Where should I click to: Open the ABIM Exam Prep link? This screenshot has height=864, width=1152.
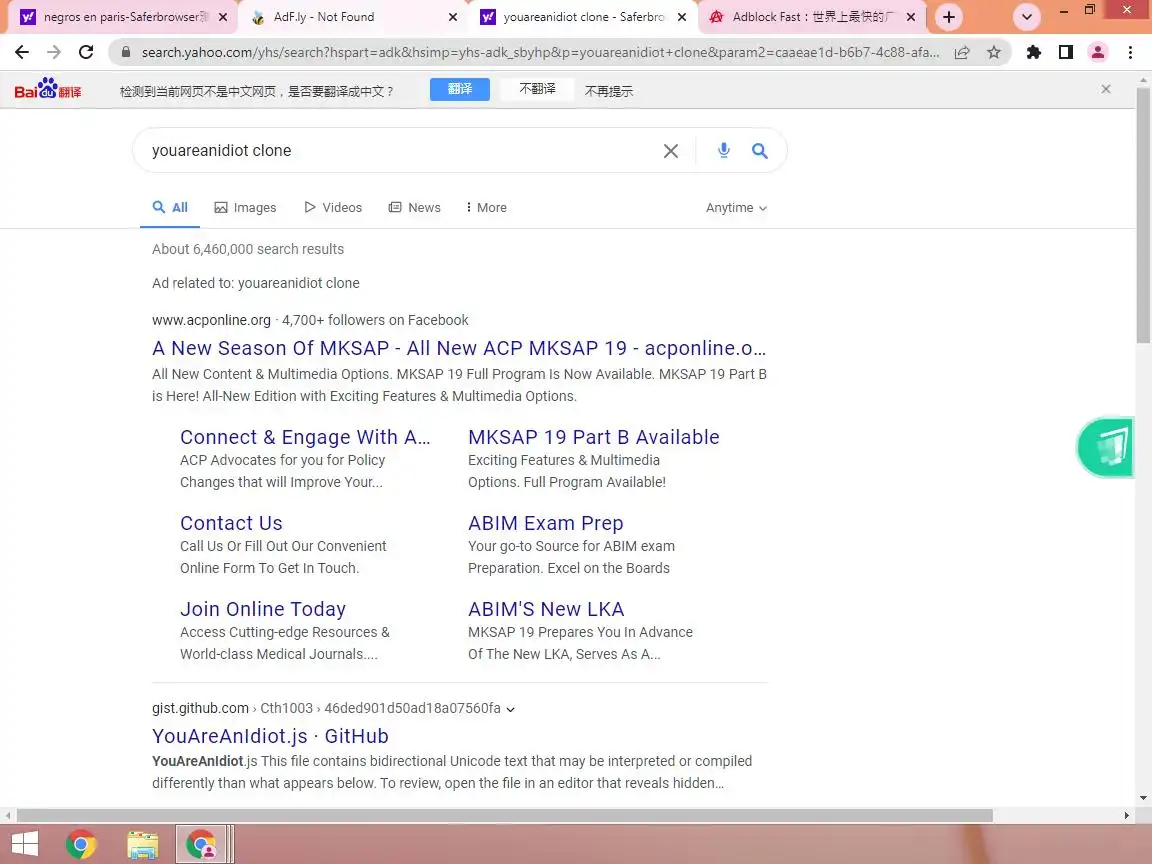click(x=546, y=523)
